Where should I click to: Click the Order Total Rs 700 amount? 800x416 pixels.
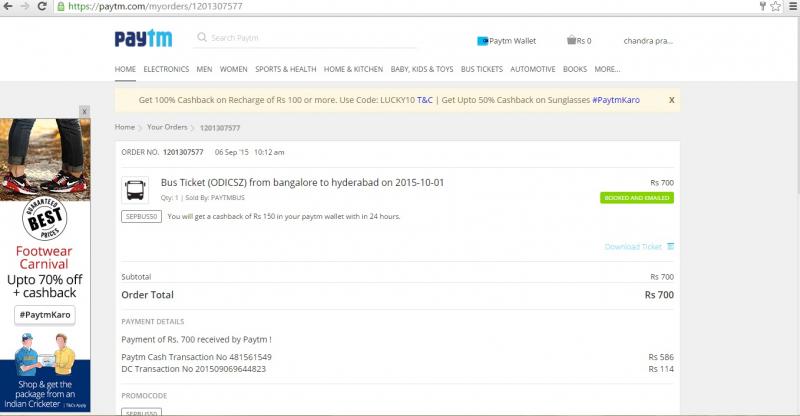tap(659, 295)
